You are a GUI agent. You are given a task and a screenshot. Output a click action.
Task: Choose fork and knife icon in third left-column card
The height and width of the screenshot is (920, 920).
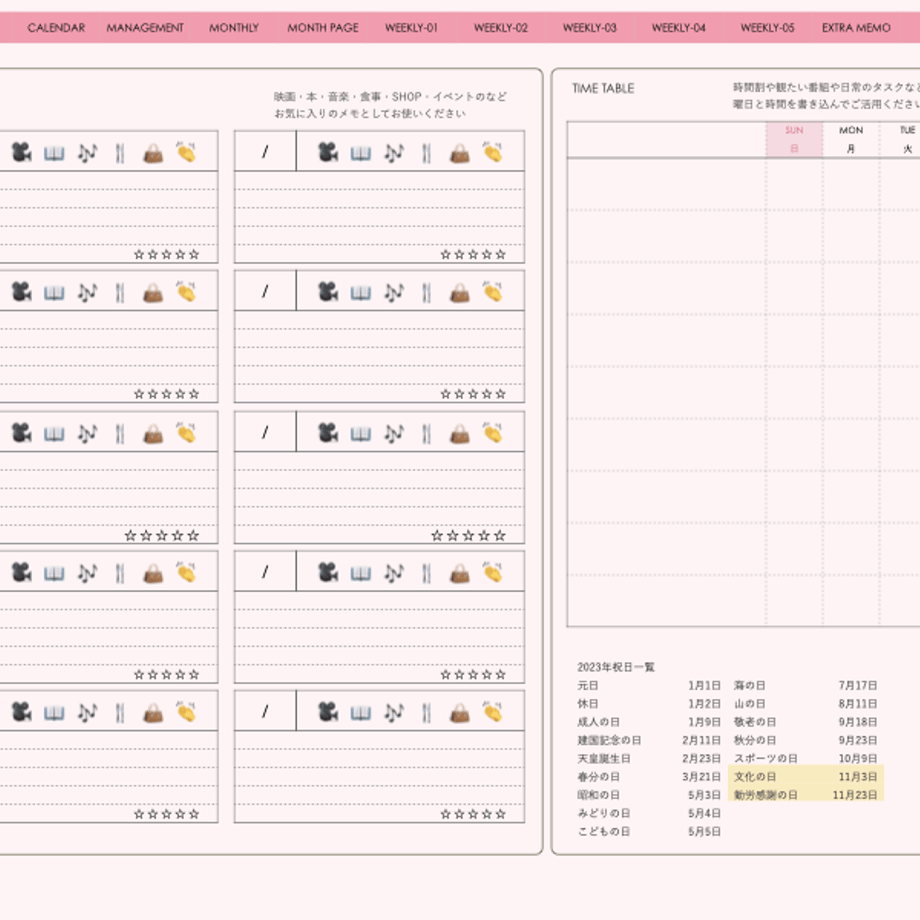click(120, 434)
